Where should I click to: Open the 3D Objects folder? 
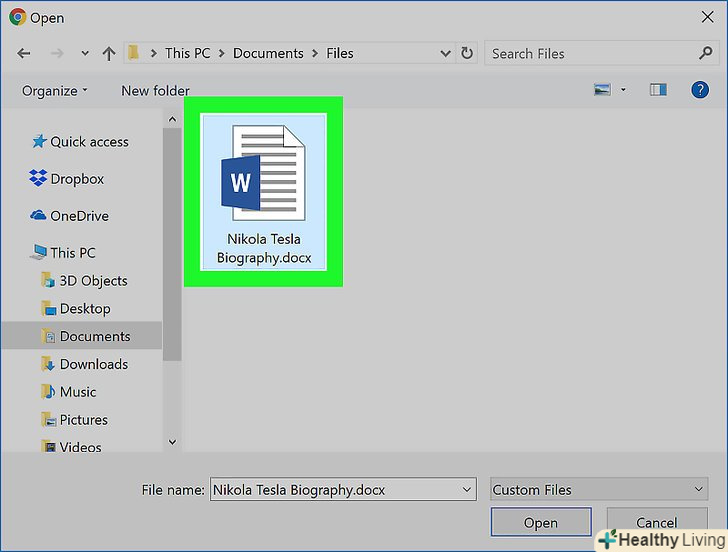coord(93,281)
